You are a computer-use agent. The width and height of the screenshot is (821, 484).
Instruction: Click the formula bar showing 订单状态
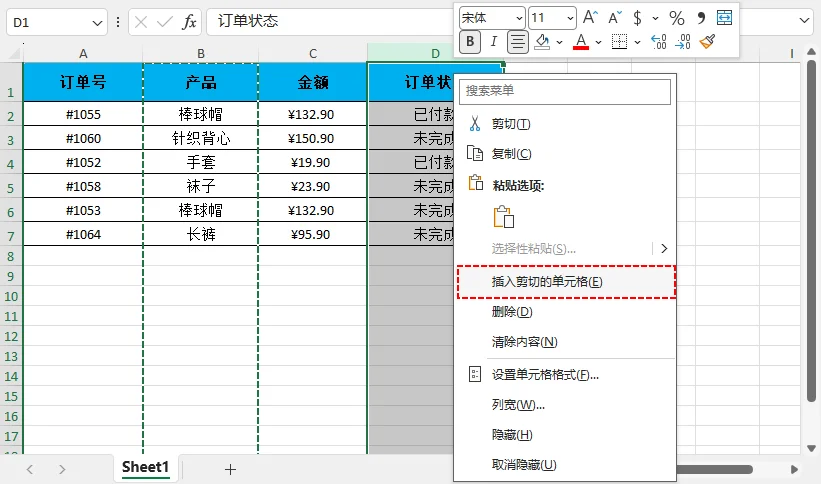tap(332, 21)
